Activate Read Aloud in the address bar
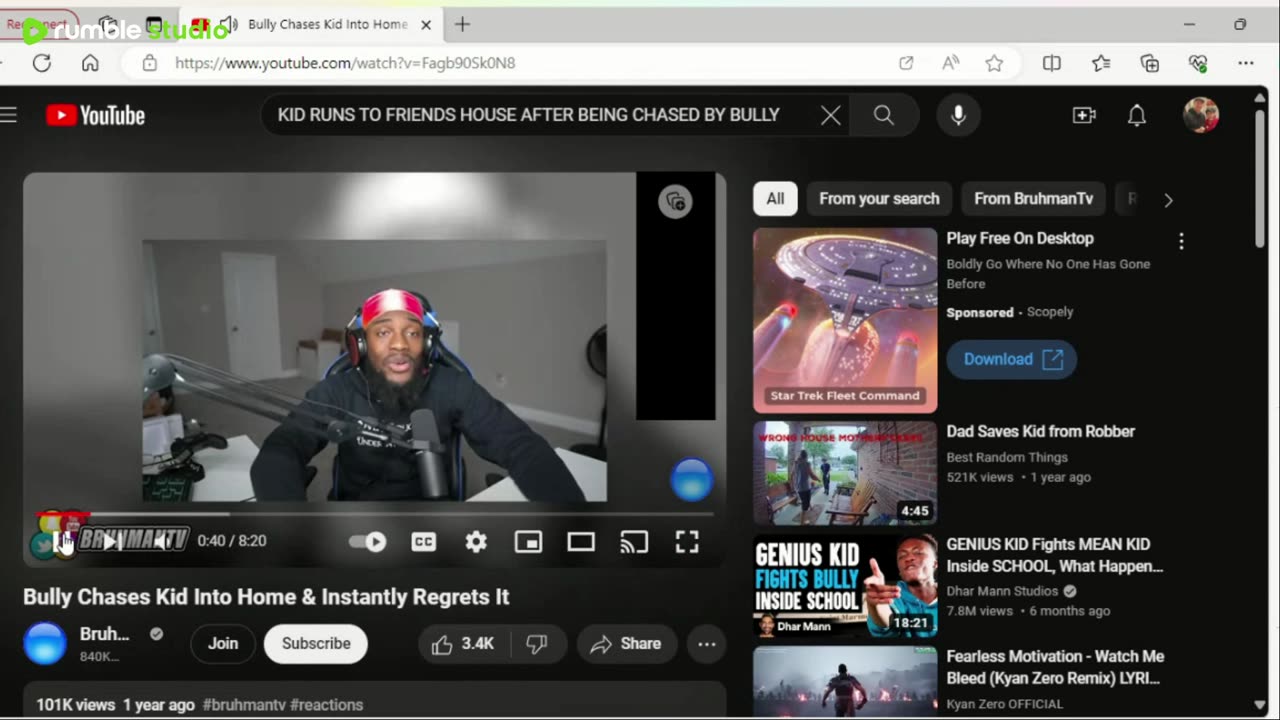The image size is (1280, 720). (951, 63)
